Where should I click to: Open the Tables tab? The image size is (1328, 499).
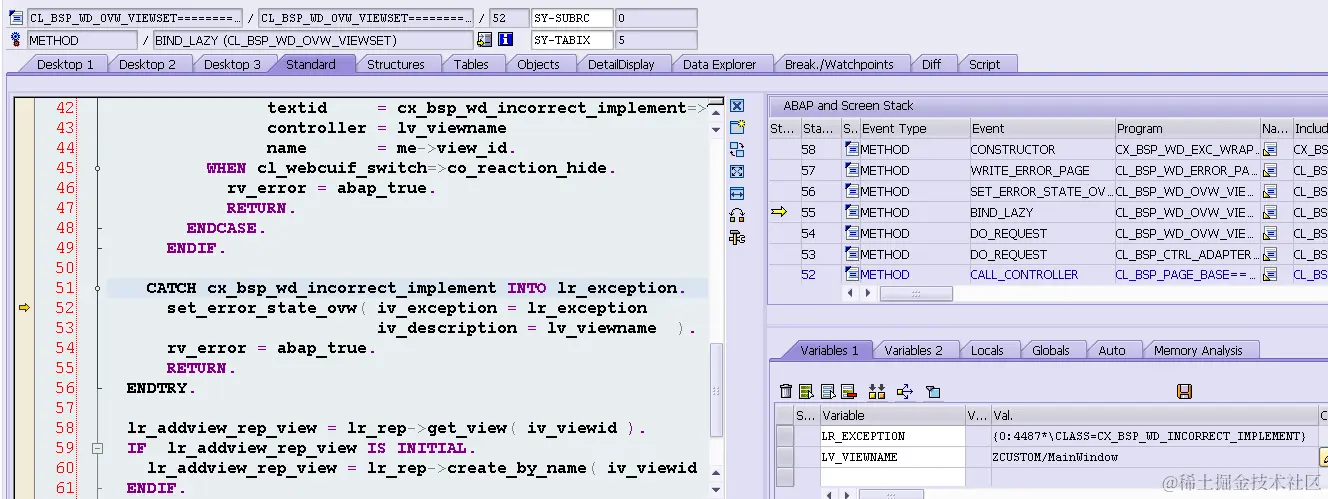[471, 64]
